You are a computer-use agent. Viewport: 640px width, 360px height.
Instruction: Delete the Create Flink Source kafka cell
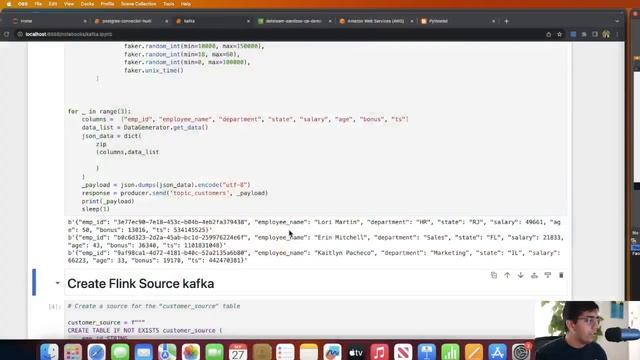pyautogui.click(x=561, y=276)
